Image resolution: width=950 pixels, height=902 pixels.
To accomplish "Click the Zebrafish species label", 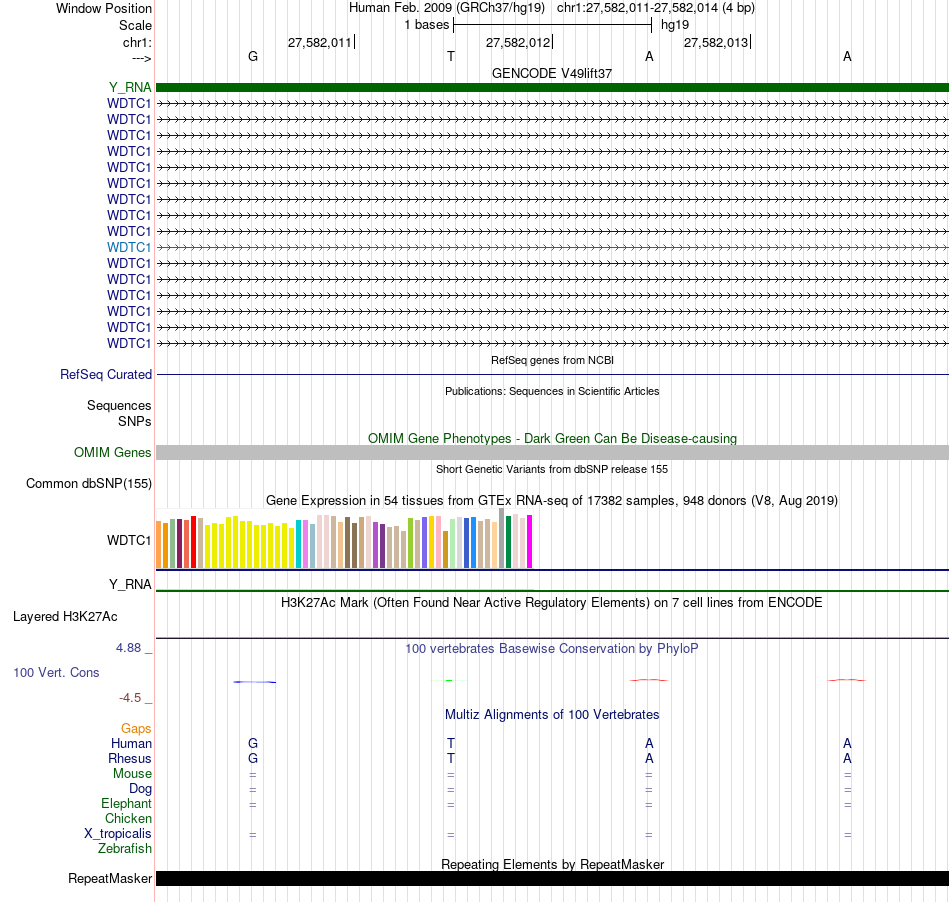I will coord(125,848).
